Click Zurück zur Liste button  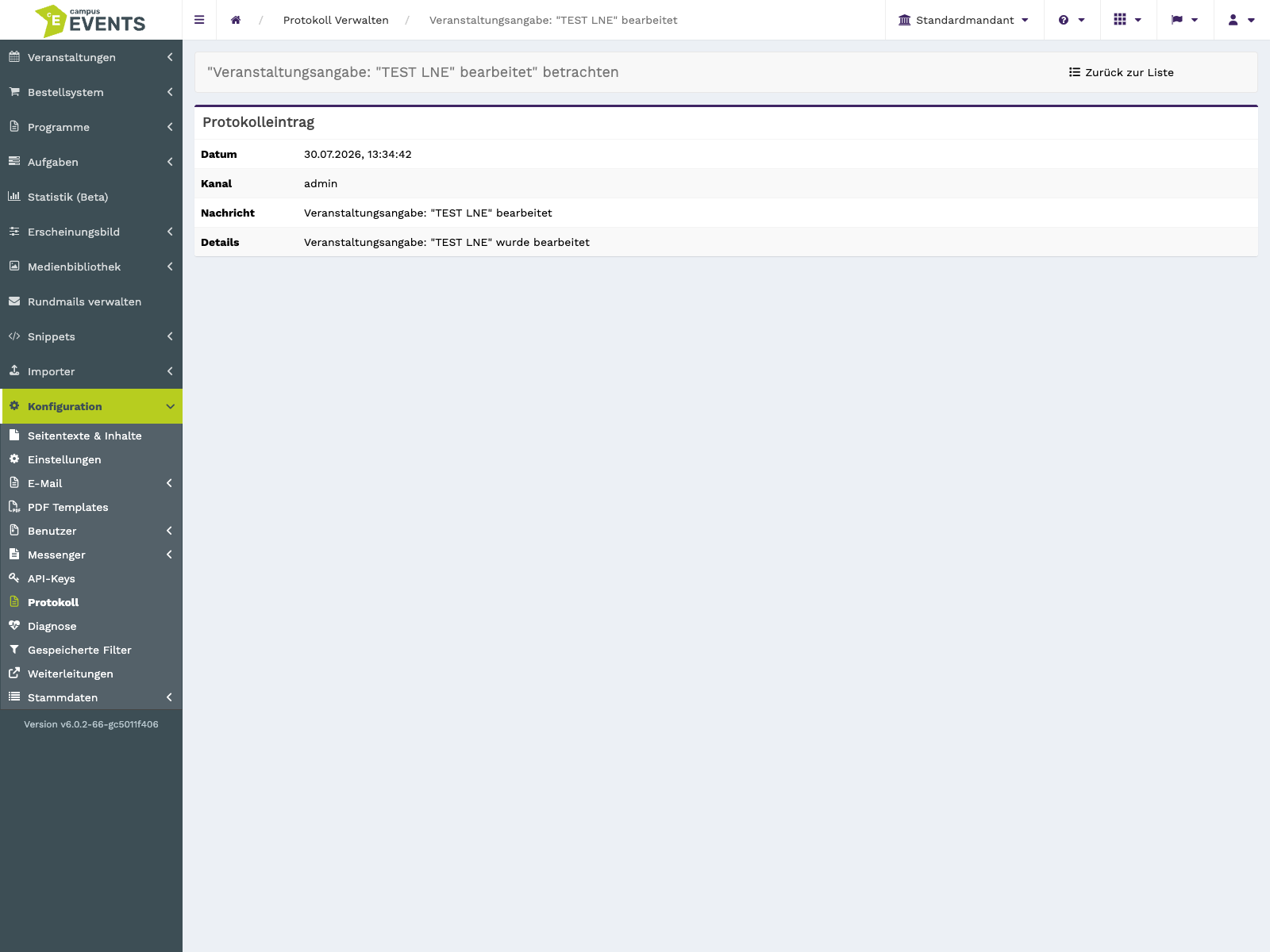[x=1121, y=72]
